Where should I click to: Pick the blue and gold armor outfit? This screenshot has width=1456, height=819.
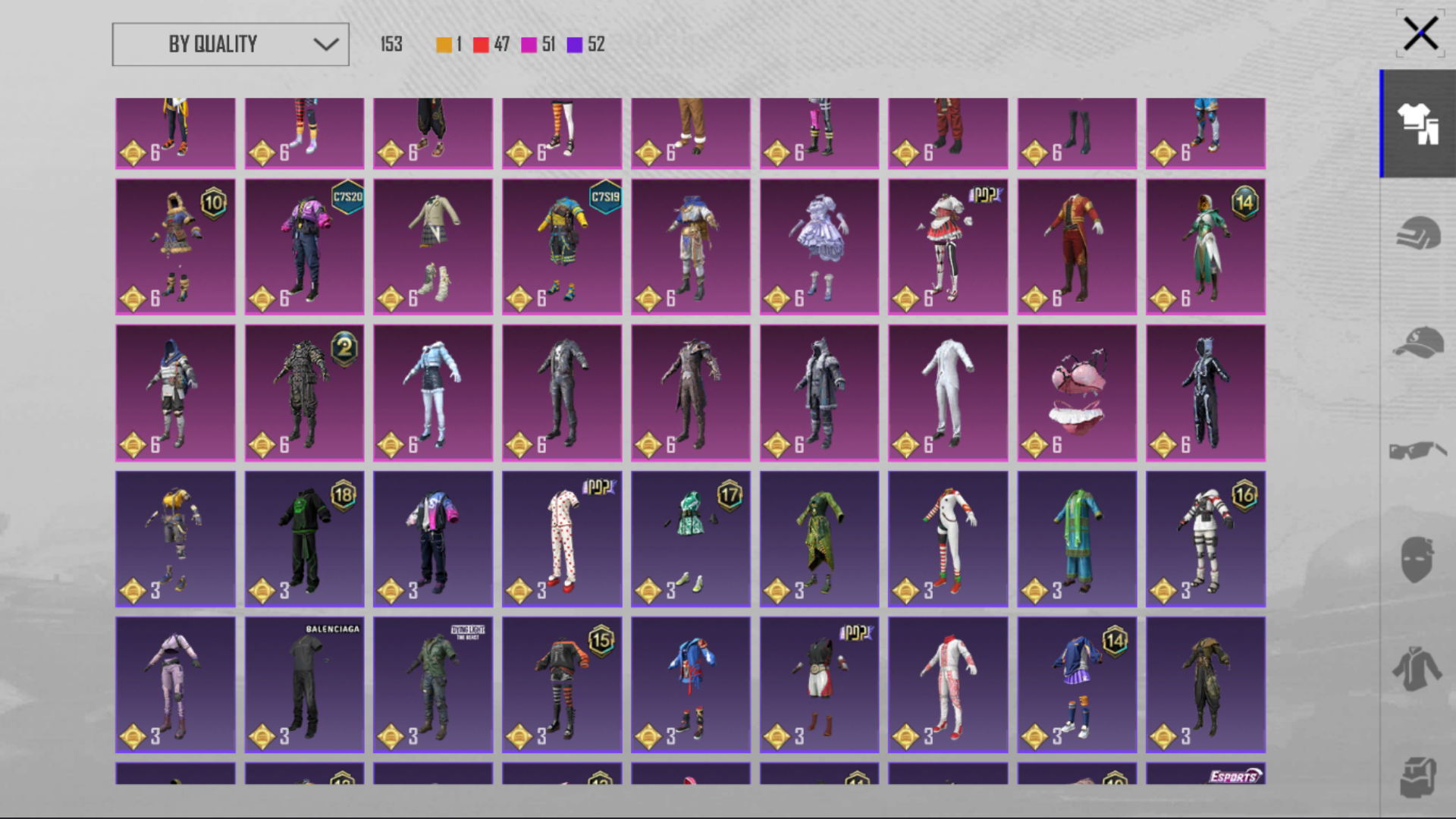691,246
